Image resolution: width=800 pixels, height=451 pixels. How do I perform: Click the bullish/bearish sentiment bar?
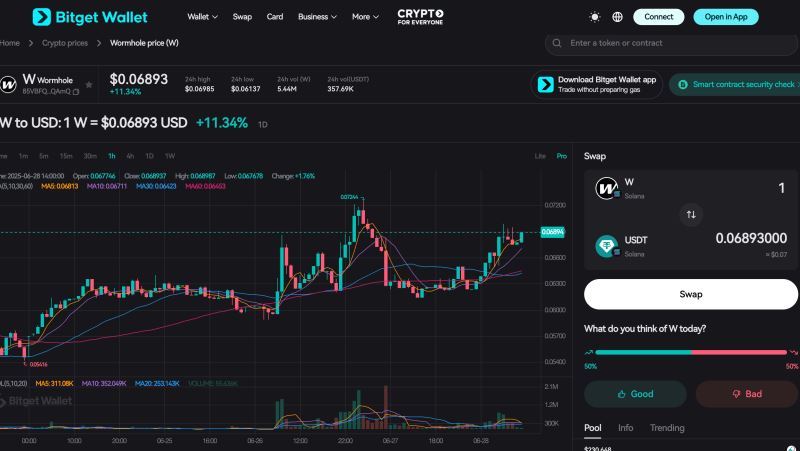(691, 352)
